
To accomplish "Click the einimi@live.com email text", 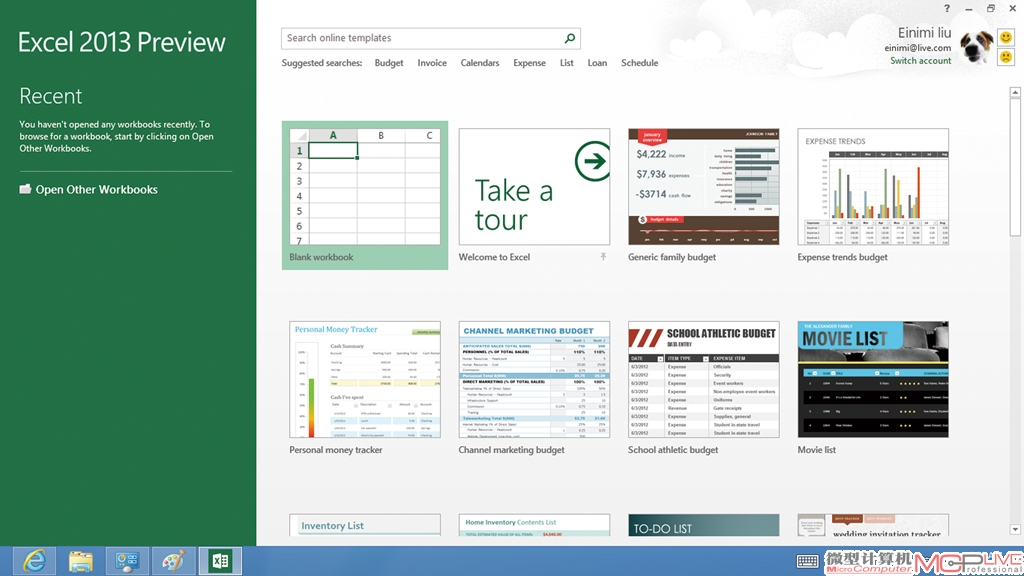I will (918, 48).
